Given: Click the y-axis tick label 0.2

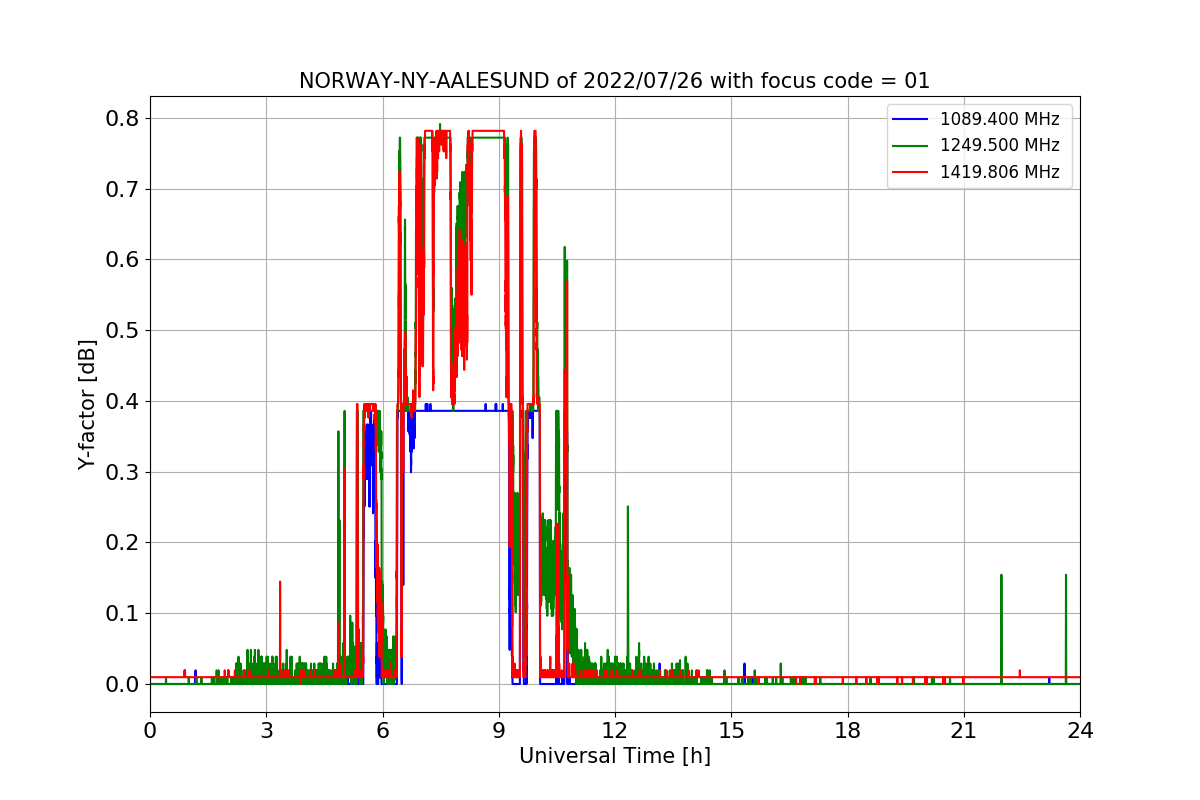Looking at the screenshot, I should [122, 543].
